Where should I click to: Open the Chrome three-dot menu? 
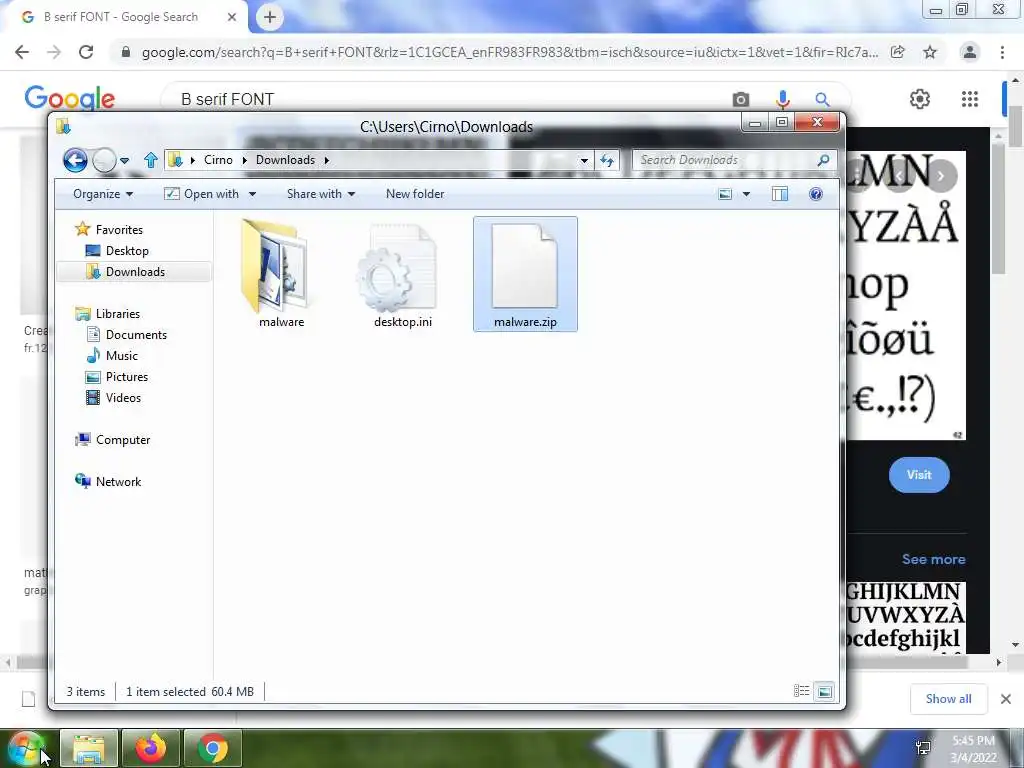(x=1002, y=52)
